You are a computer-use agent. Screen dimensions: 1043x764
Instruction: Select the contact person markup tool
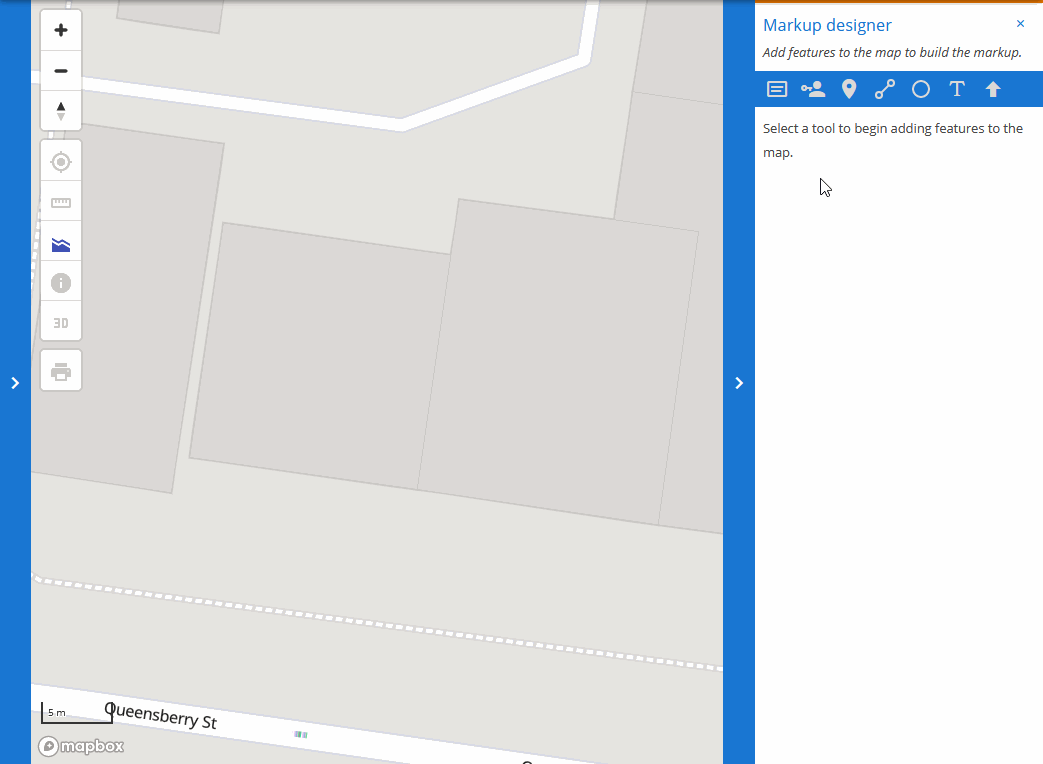pos(812,89)
